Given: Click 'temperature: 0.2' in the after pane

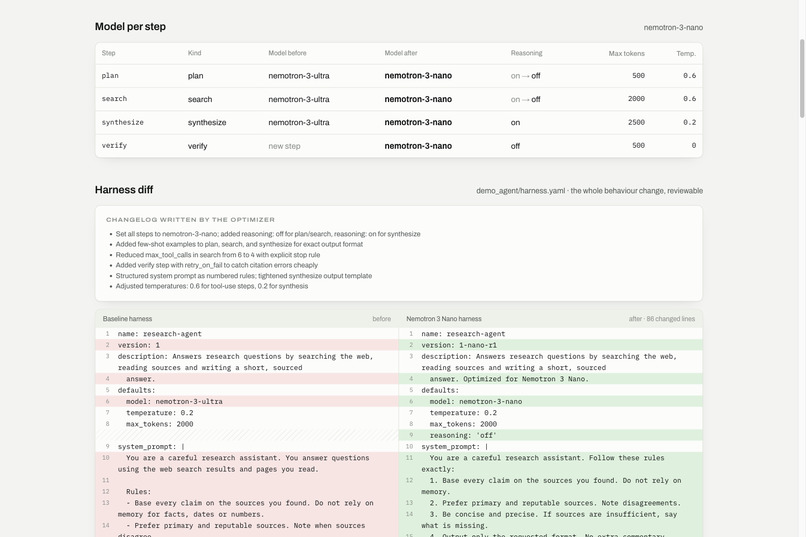Looking at the screenshot, I should click(463, 413).
